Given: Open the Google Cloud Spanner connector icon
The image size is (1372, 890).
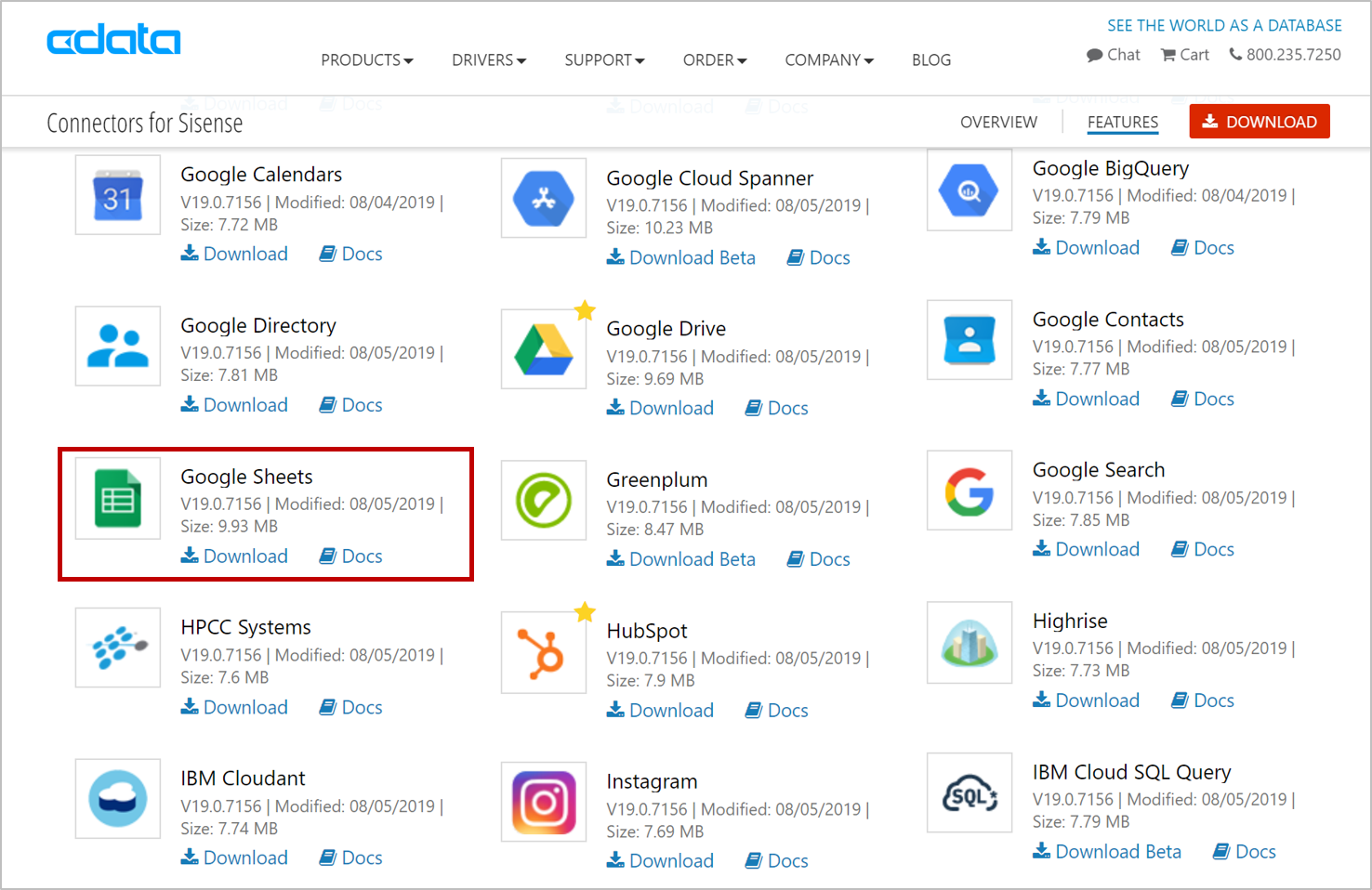Looking at the screenshot, I should [x=544, y=198].
